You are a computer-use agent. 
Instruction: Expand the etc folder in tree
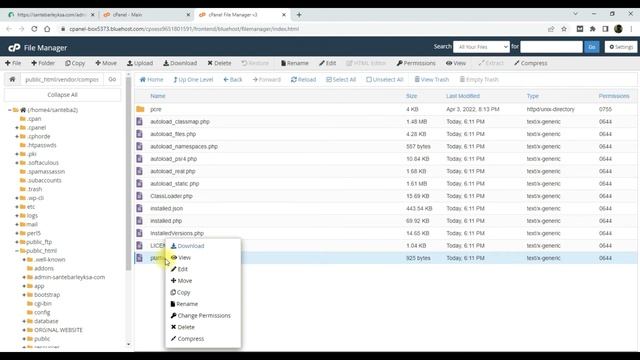[17, 207]
